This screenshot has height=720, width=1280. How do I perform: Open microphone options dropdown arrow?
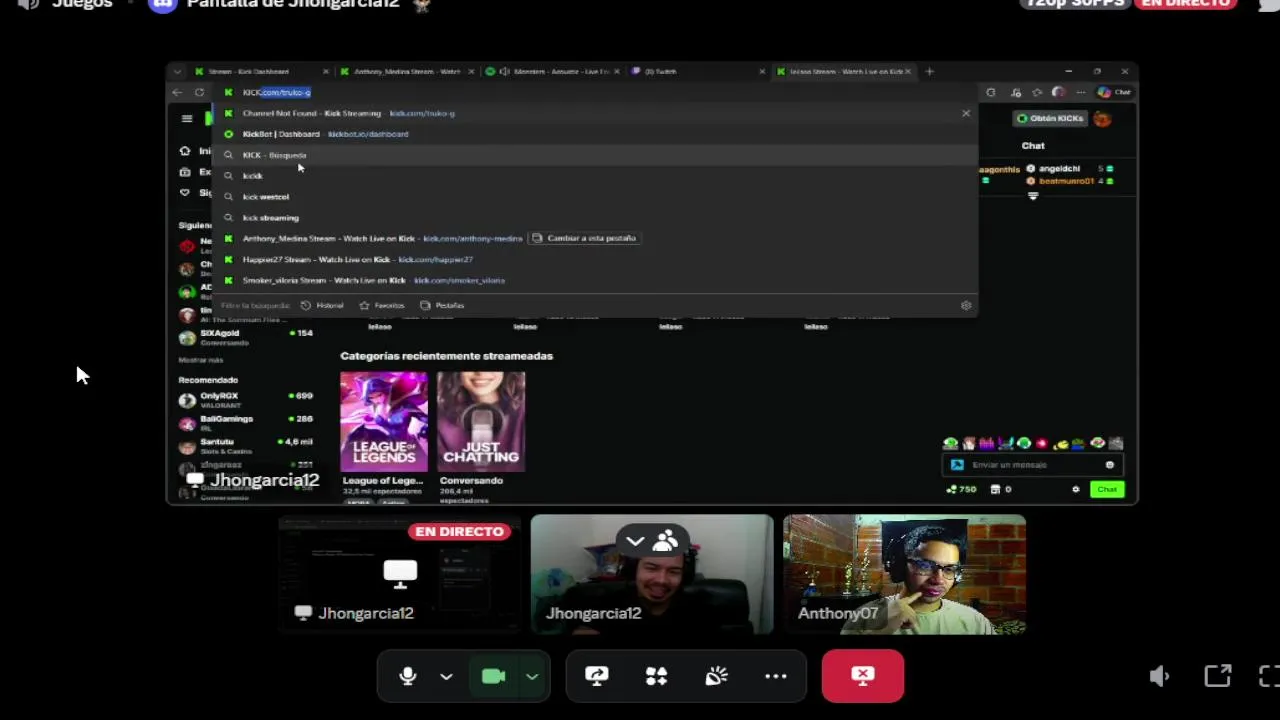446,676
